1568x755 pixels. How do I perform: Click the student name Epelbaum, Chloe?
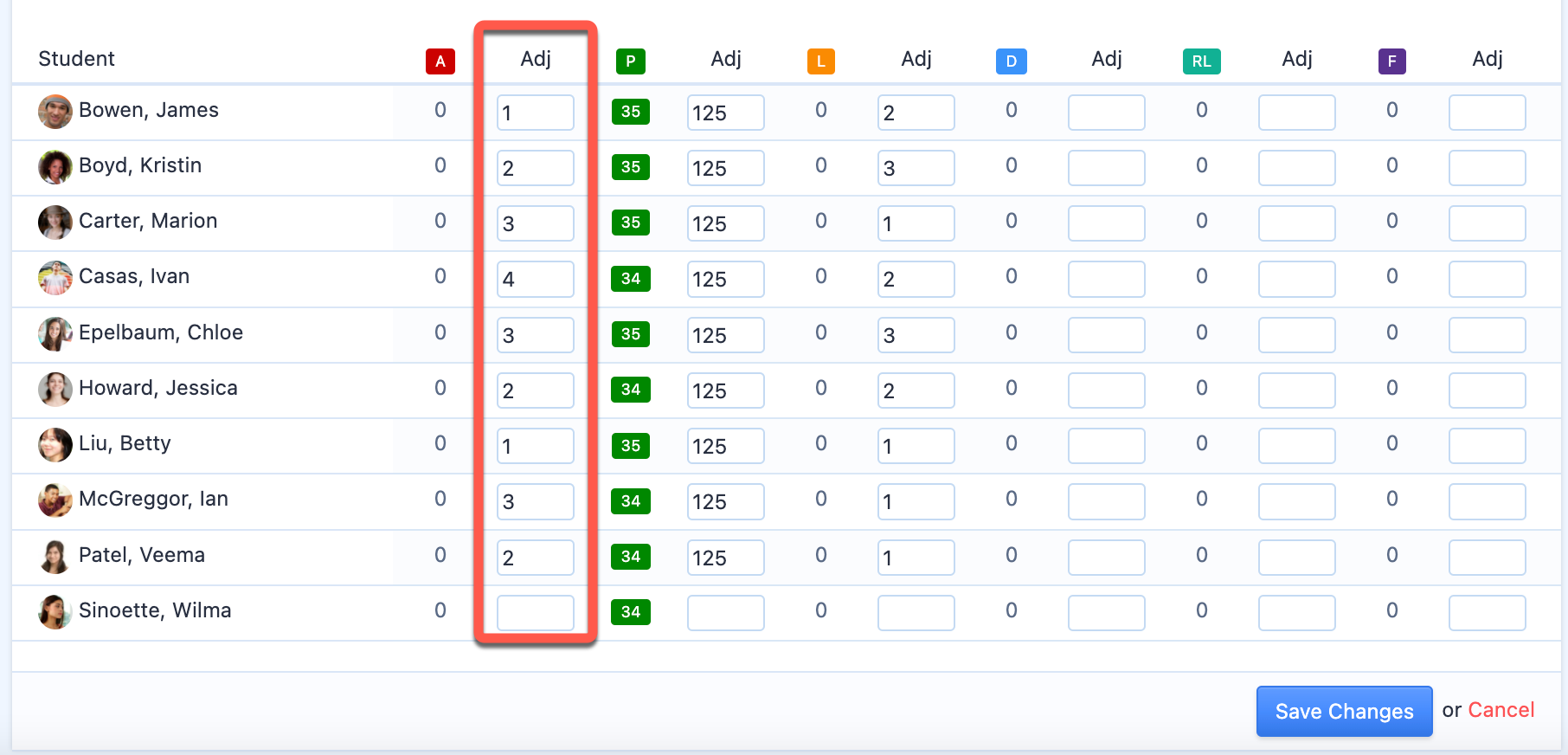click(x=161, y=332)
